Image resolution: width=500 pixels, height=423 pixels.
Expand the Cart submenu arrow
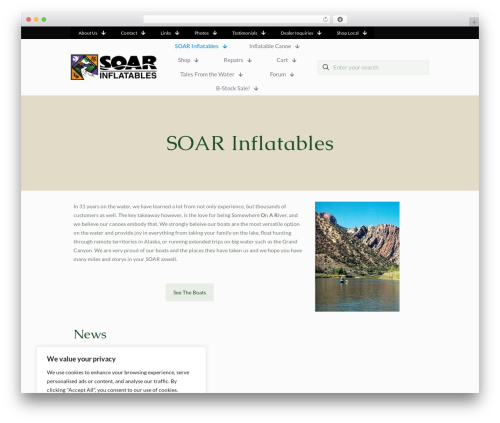point(294,60)
